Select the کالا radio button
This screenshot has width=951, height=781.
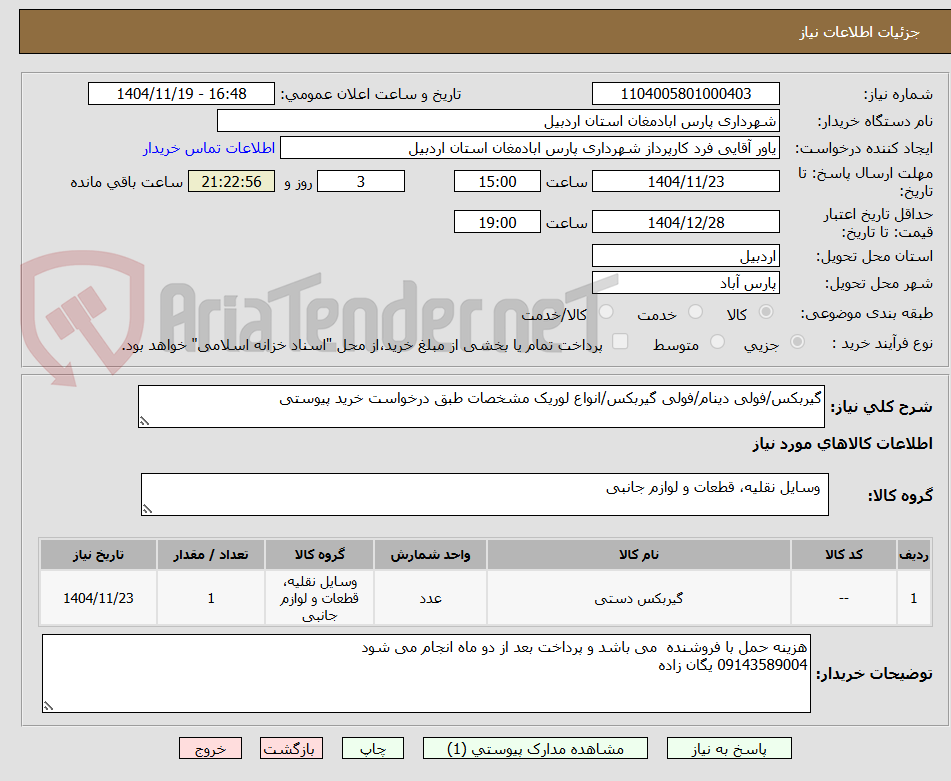766,312
